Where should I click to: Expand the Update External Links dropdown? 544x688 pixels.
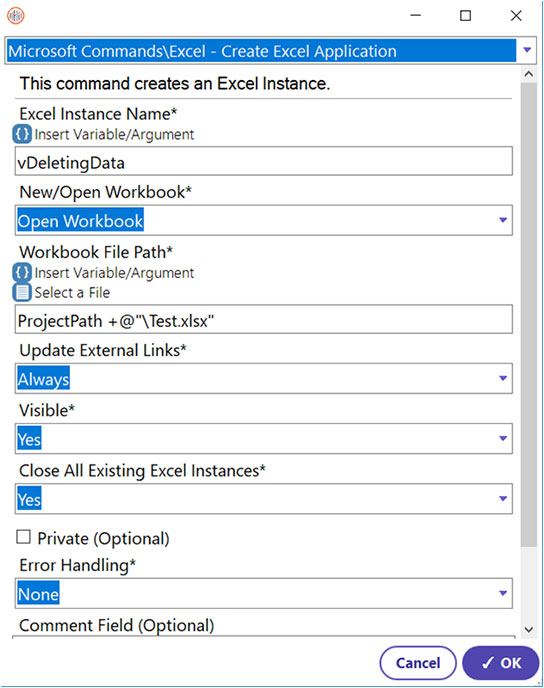pyautogui.click(x=503, y=378)
